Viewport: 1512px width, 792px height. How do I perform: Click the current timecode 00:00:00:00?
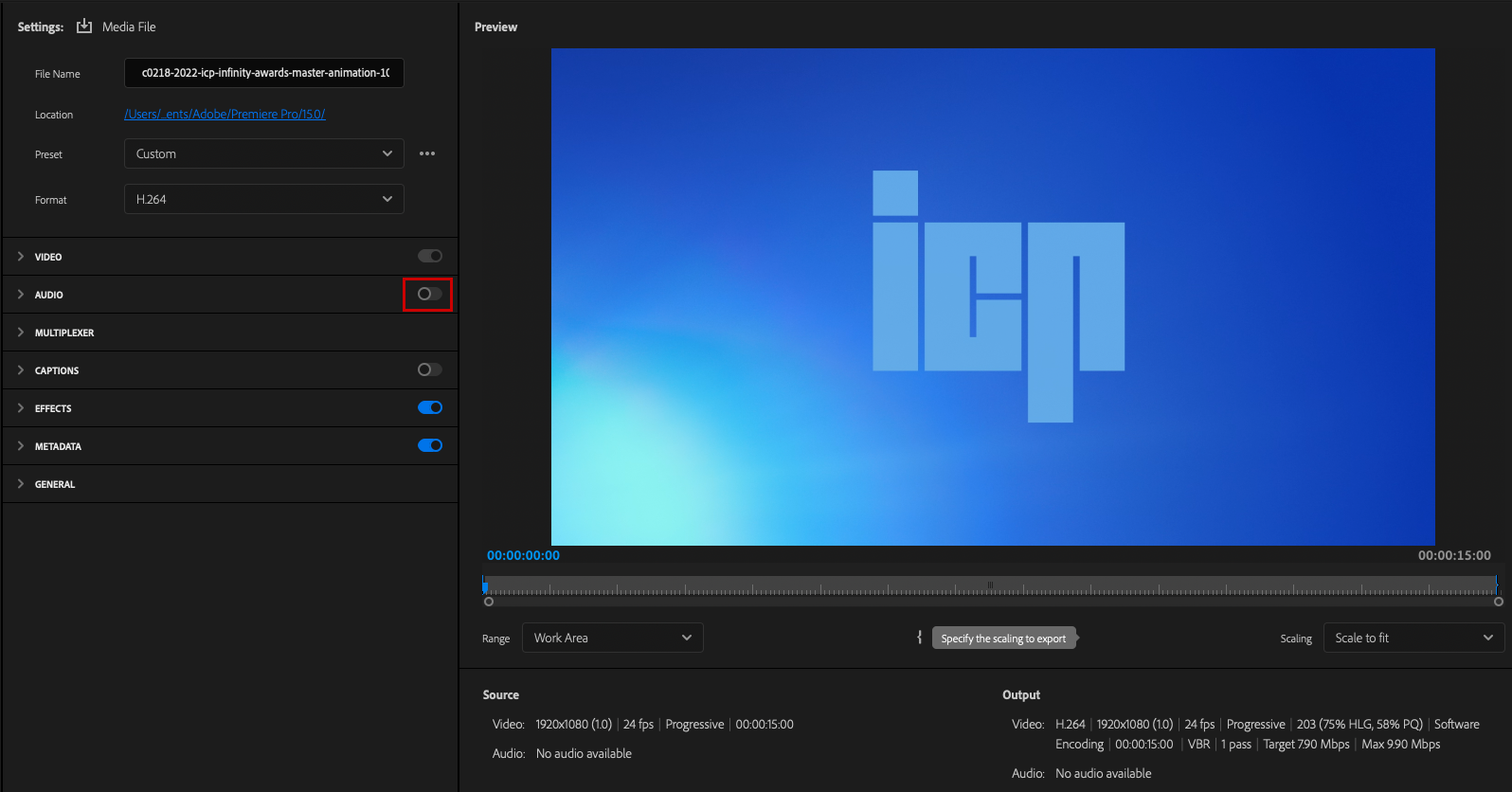click(x=523, y=555)
